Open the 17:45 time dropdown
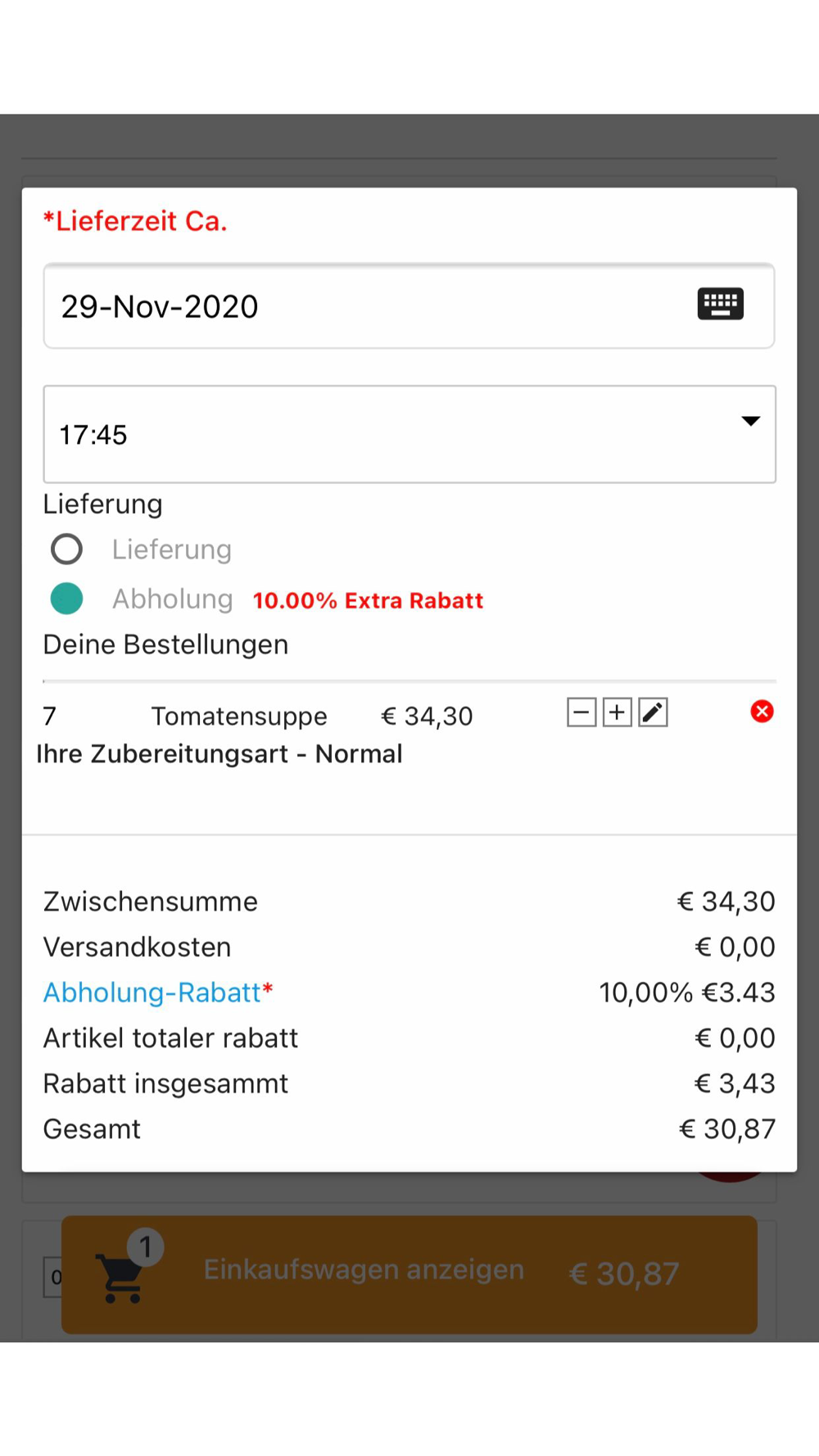 tap(393, 434)
